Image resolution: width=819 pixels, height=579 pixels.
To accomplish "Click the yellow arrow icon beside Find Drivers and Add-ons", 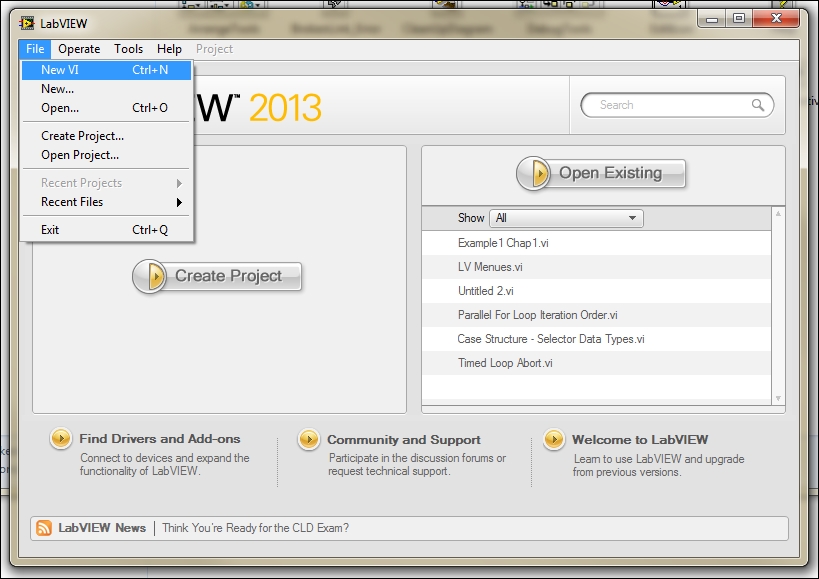I will [61, 438].
